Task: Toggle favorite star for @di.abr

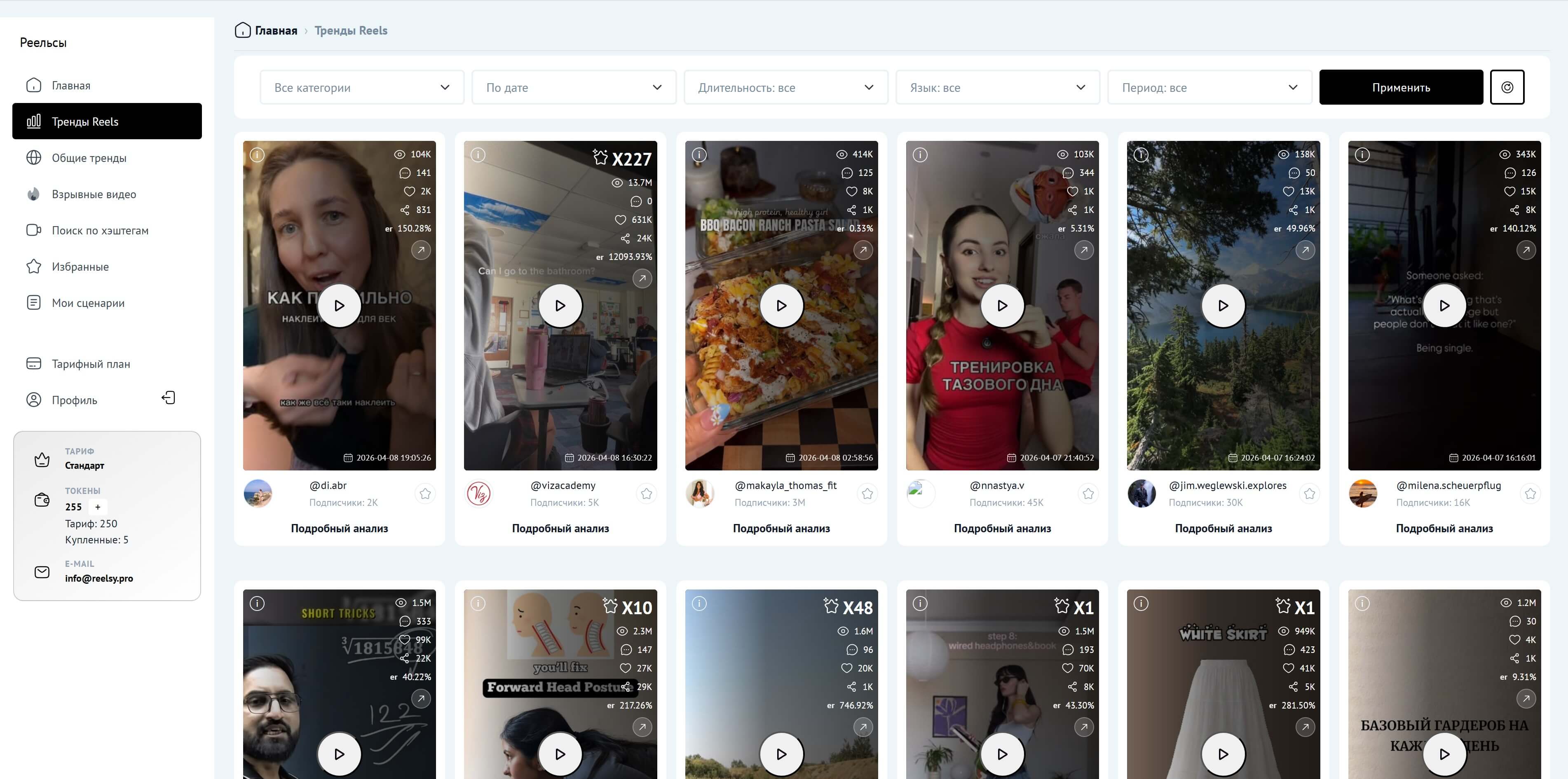Action: tap(425, 494)
